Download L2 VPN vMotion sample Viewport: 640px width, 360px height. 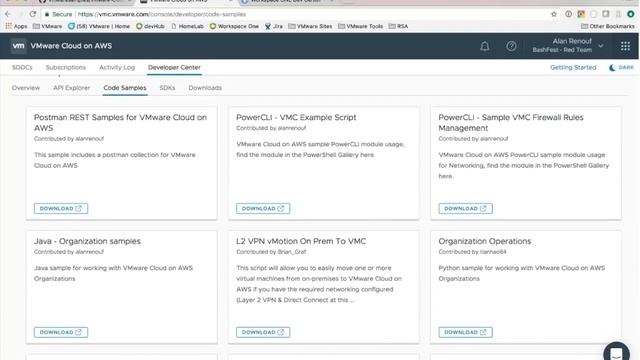point(263,332)
